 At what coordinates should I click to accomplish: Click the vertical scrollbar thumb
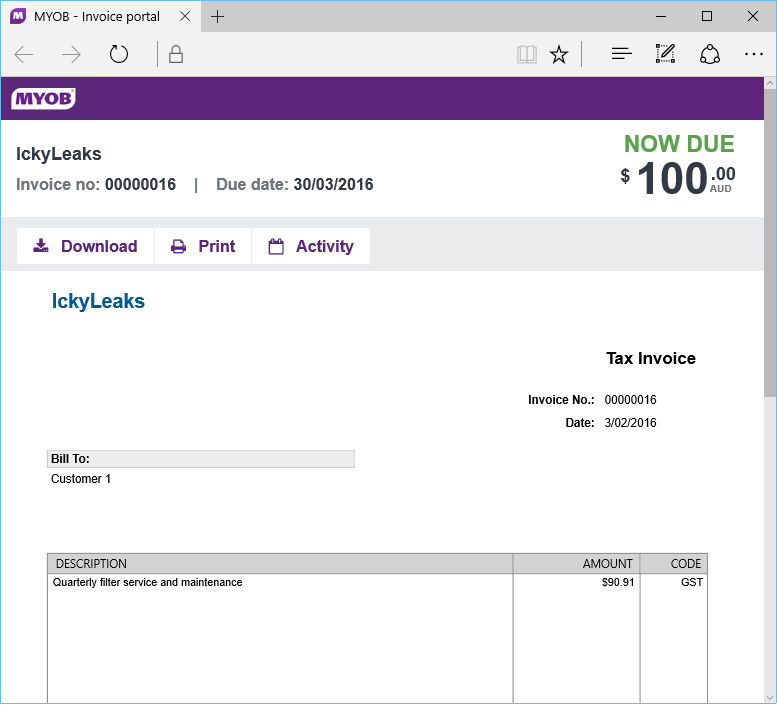tap(769, 240)
